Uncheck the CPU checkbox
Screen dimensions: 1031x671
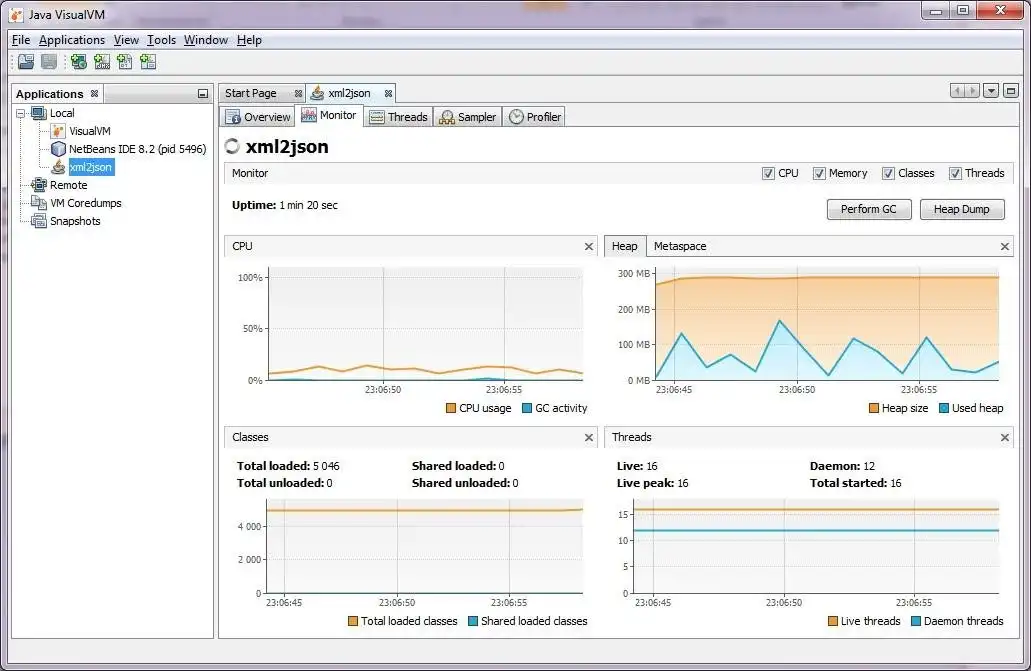(768, 174)
